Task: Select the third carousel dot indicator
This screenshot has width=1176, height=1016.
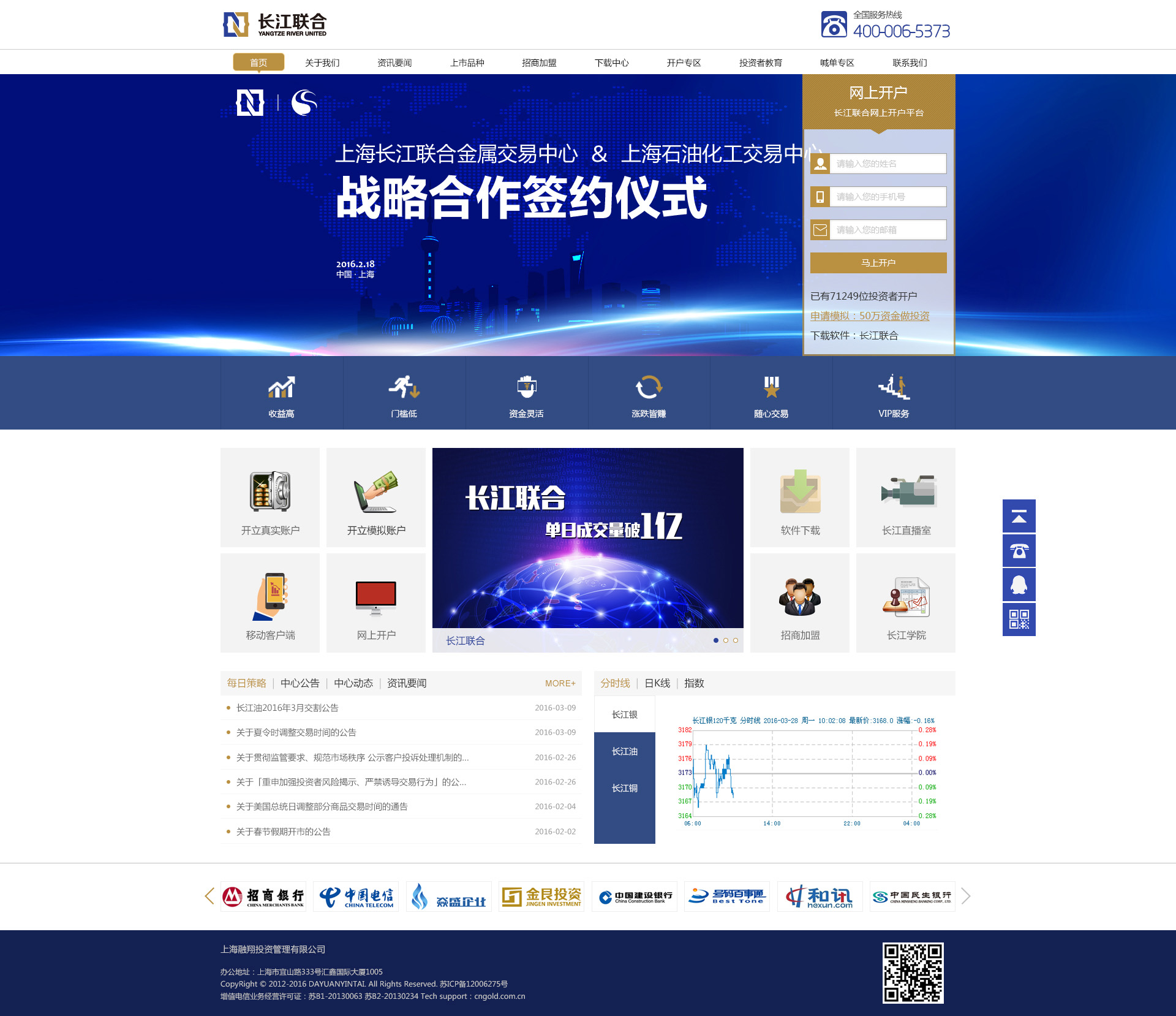Action: pyautogui.click(x=736, y=640)
